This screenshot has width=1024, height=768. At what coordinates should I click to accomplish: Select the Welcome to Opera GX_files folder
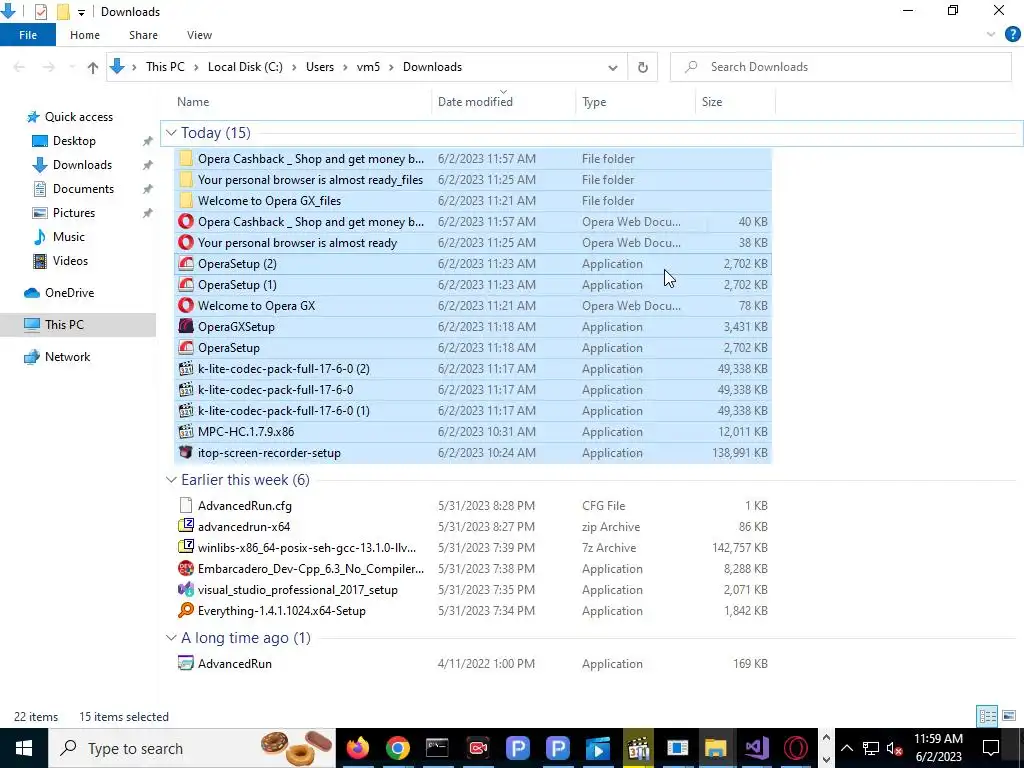coord(473,200)
